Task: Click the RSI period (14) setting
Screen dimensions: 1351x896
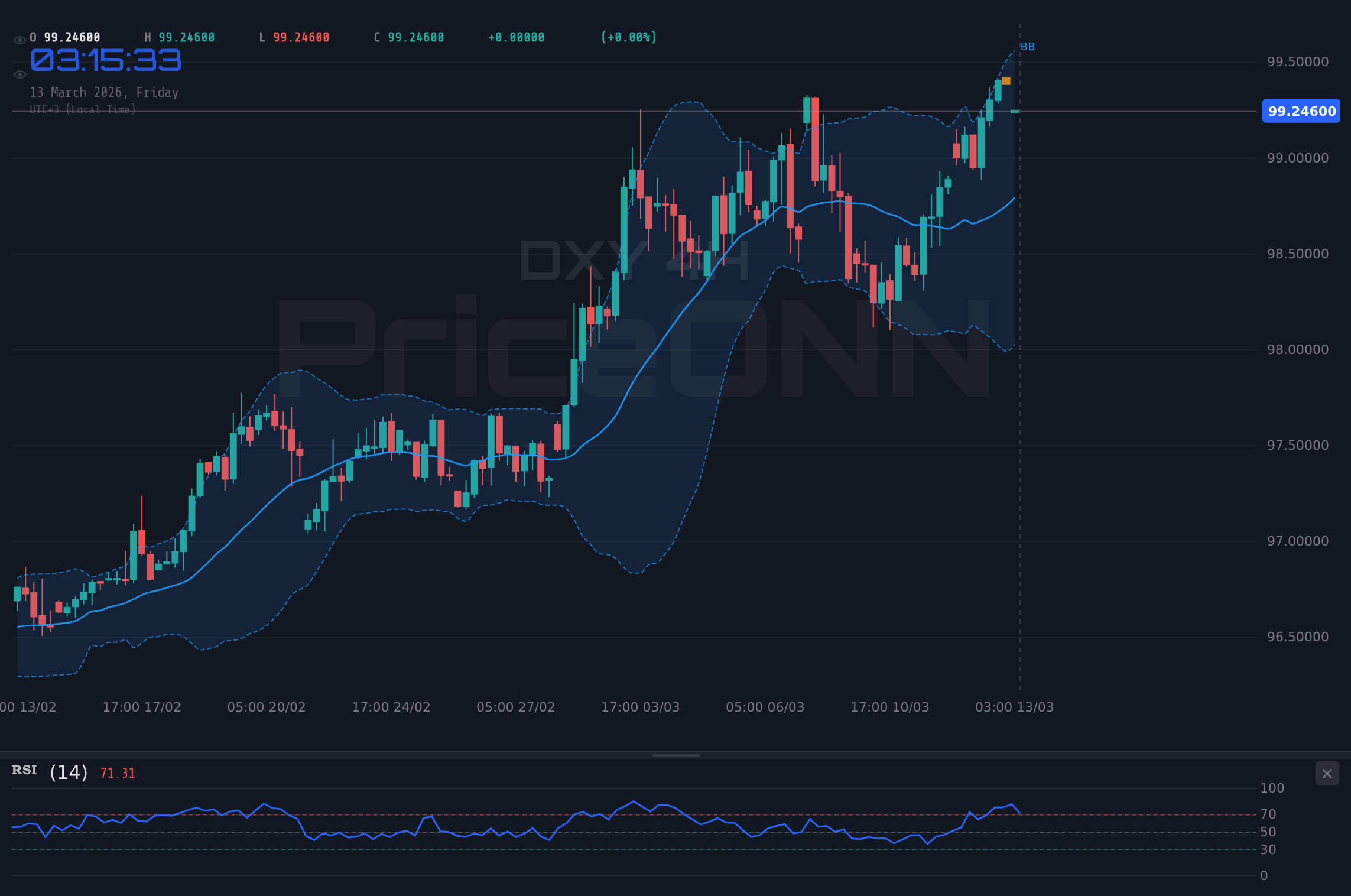Action: click(69, 772)
